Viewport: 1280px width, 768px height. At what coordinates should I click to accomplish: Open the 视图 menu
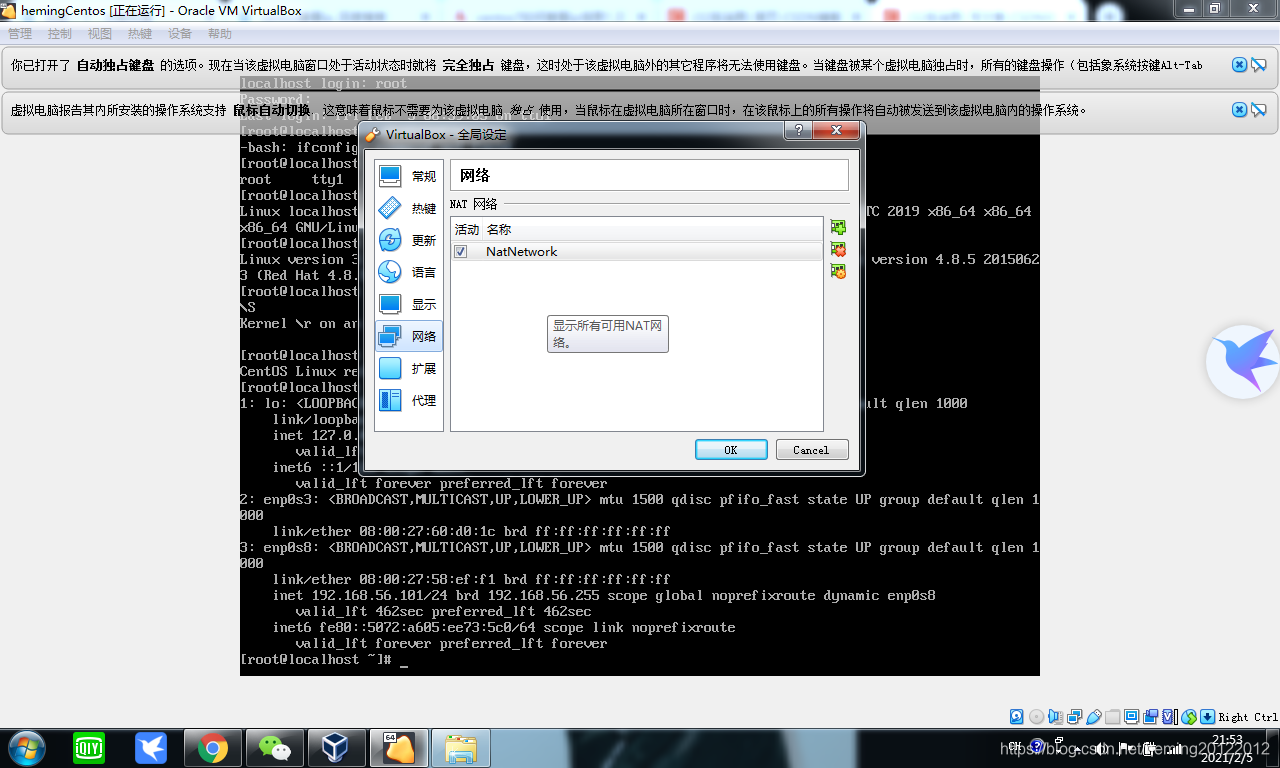click(100, 34)
